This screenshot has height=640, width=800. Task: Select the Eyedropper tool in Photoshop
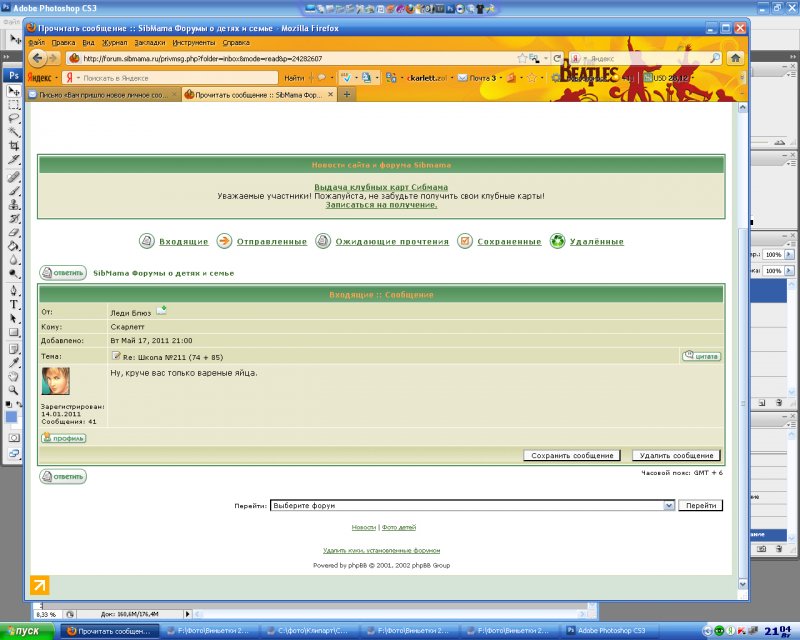point(14,363)
